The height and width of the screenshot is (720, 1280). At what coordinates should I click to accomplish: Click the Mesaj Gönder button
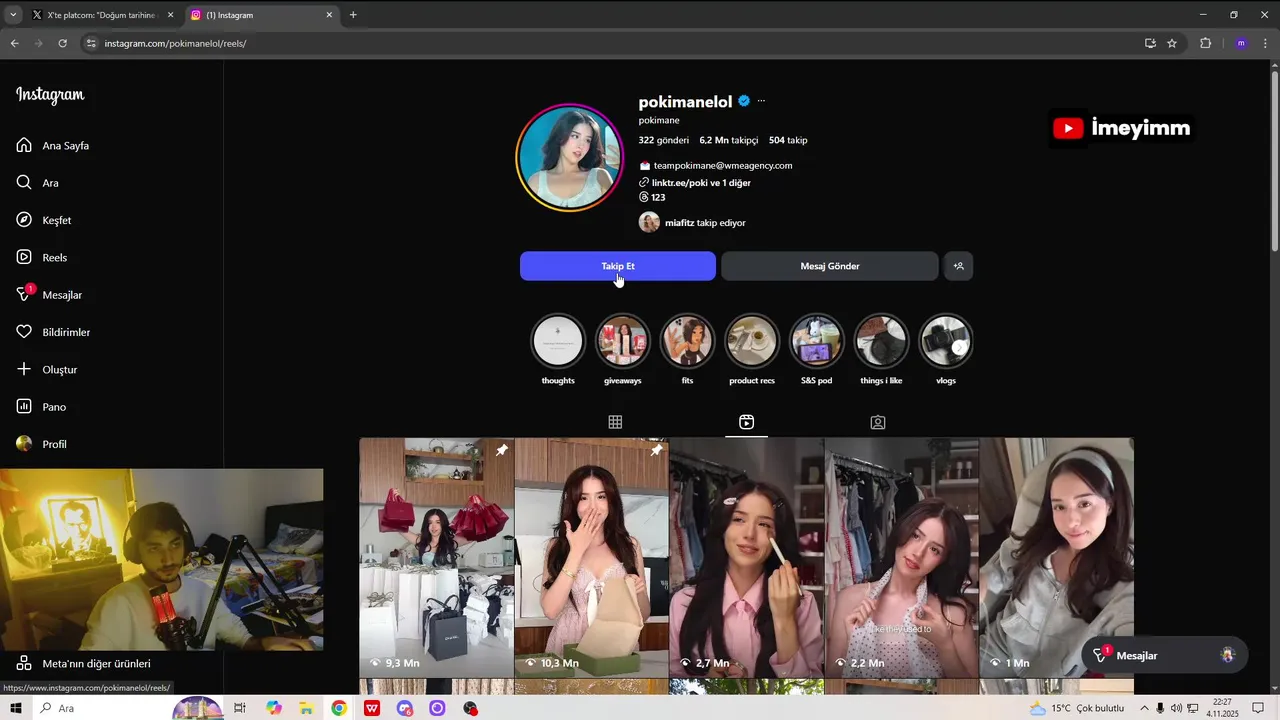(830, 266)
